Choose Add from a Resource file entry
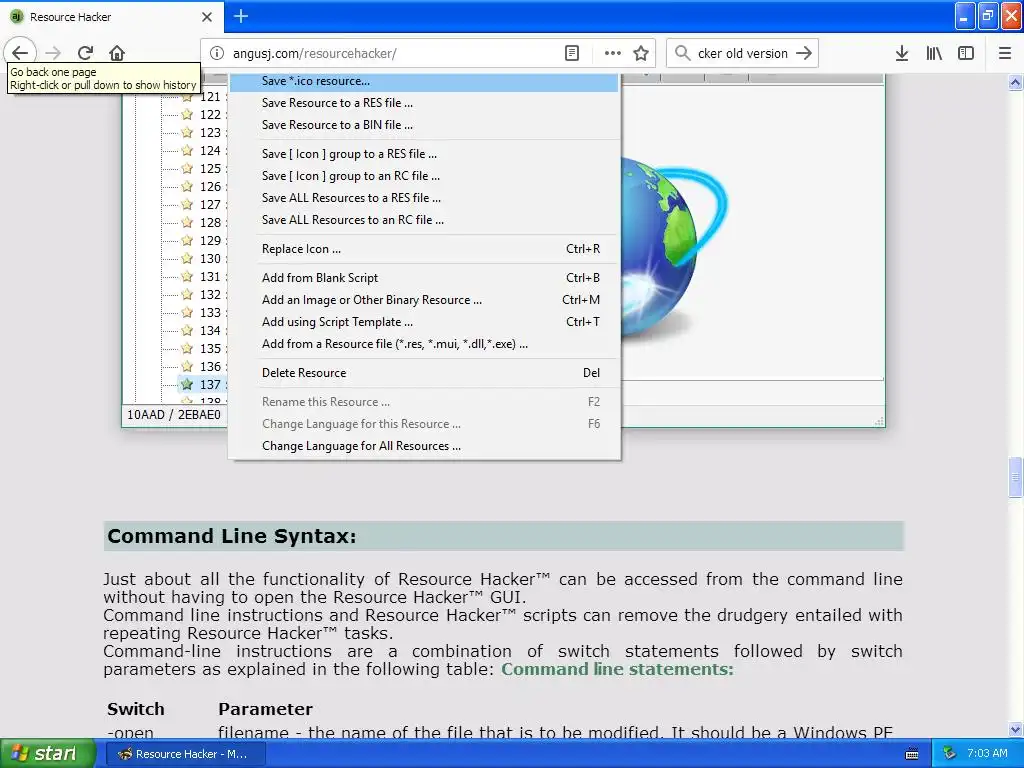This screenshot has width=1024, height=768. point(424,344)
